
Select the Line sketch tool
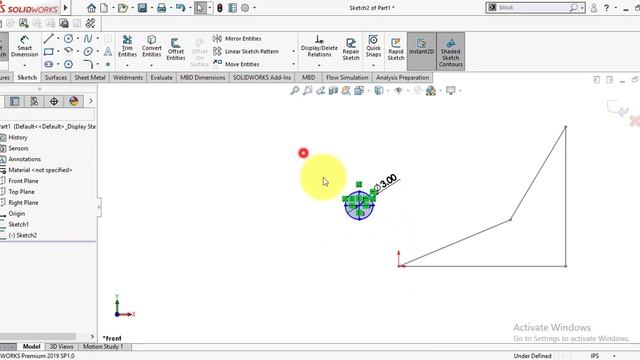(49, 39)
